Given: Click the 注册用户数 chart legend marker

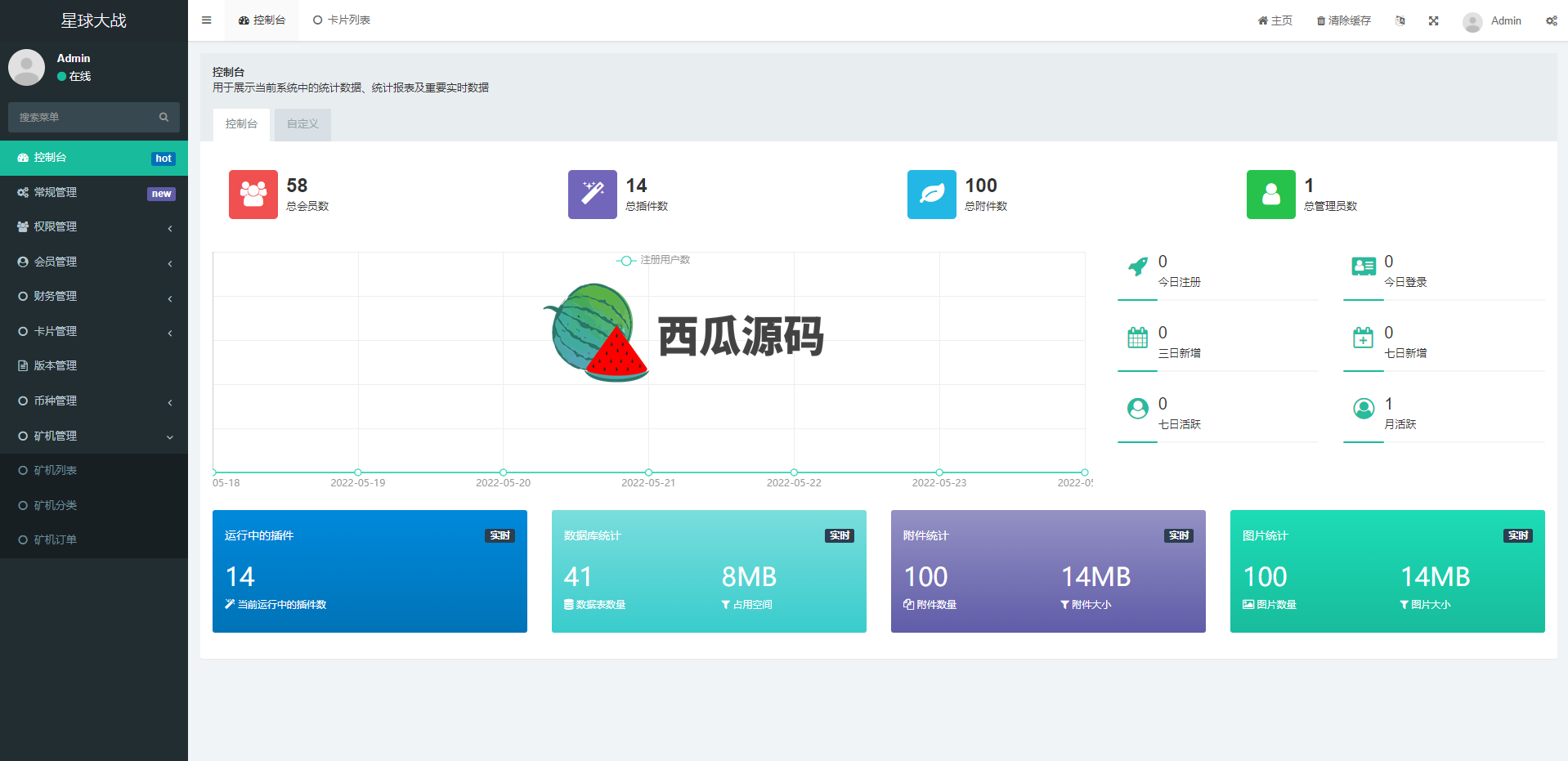Looking at the screenshot, I should coord(626,261).
